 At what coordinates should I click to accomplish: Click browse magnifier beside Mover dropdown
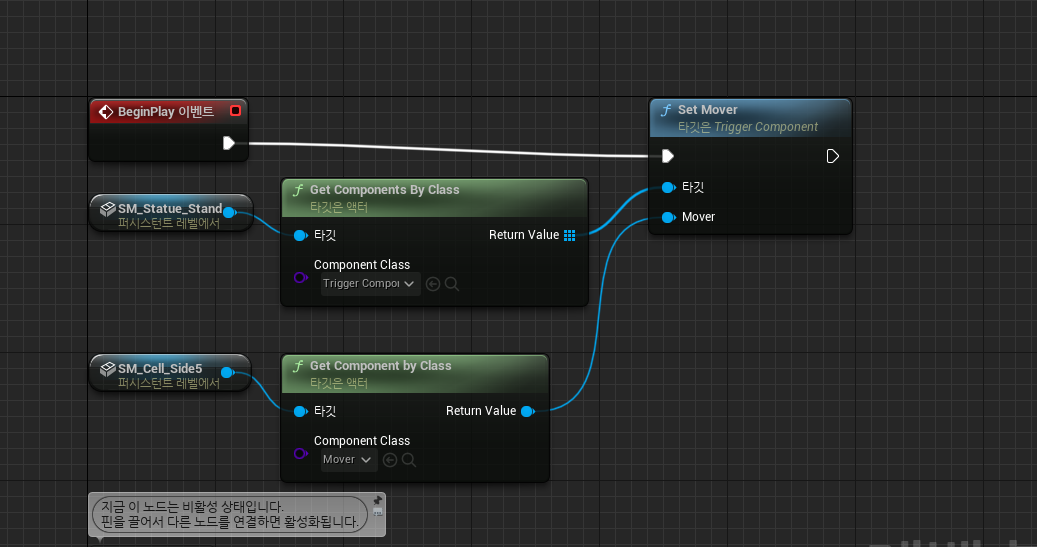[409, 460]
